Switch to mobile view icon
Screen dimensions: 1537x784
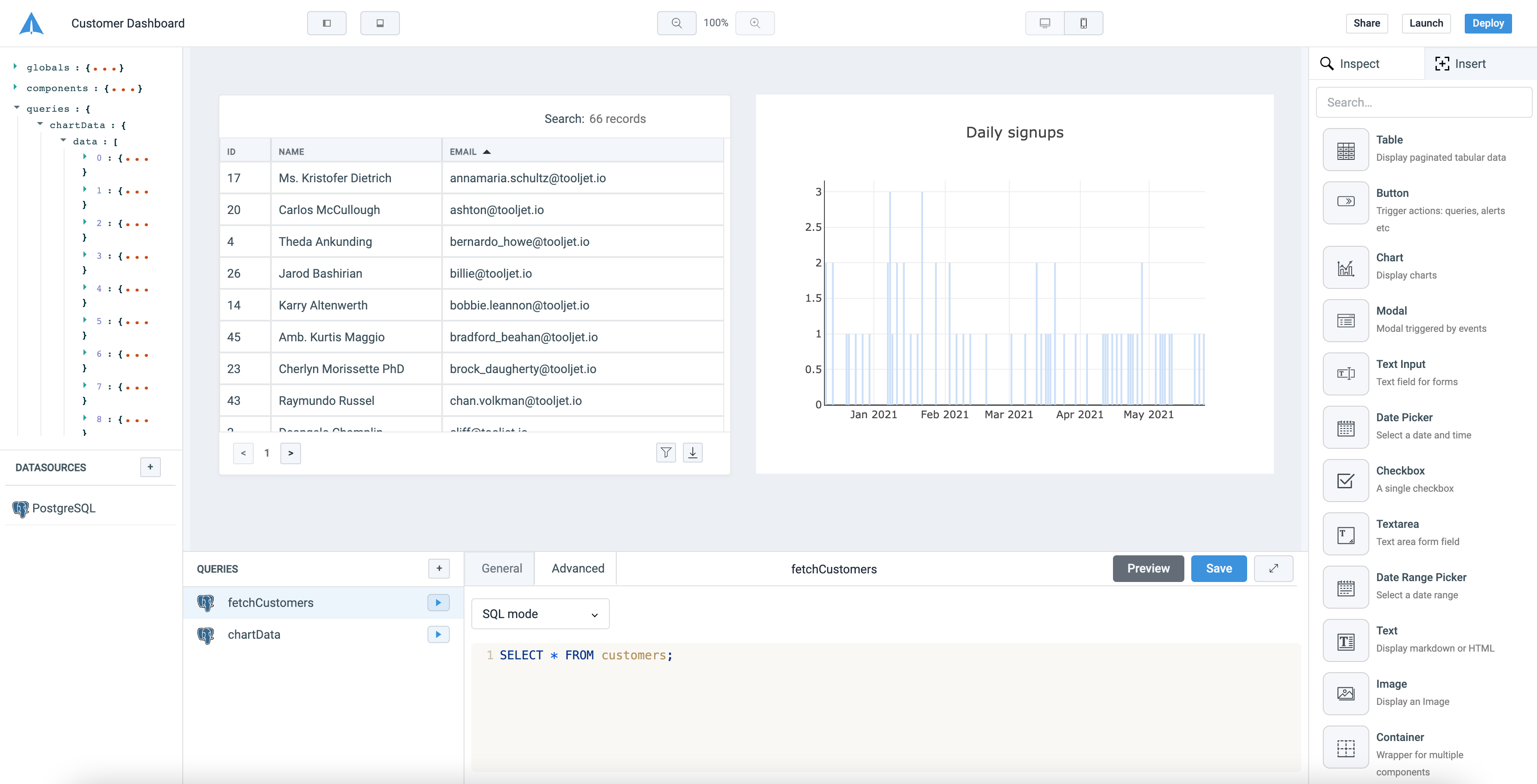pyautogui.click(x=1084, y=23)
